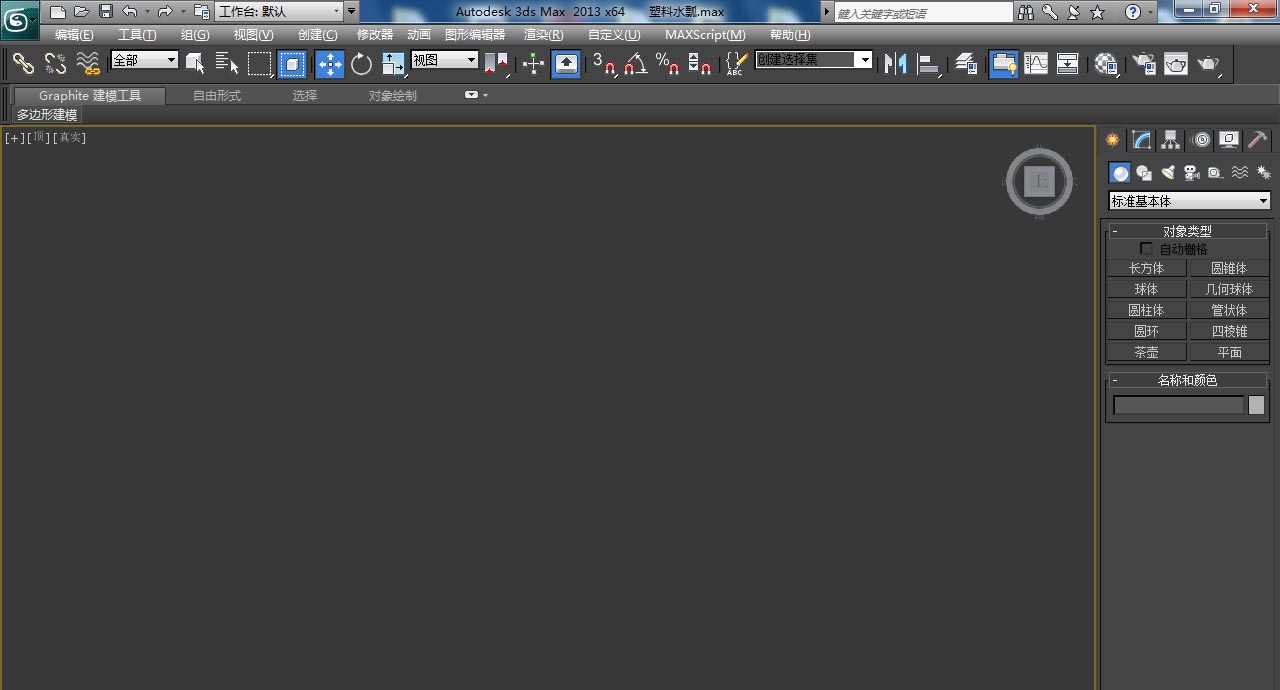
Task: Toggle the 3D Snaps button
Action: [603, 64]
